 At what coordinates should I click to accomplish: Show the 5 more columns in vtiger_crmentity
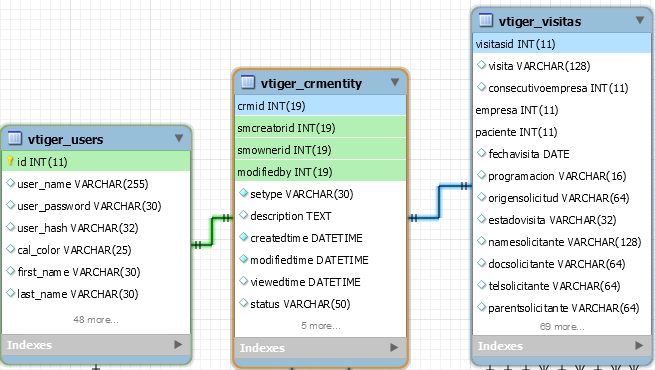coord(321,326)
